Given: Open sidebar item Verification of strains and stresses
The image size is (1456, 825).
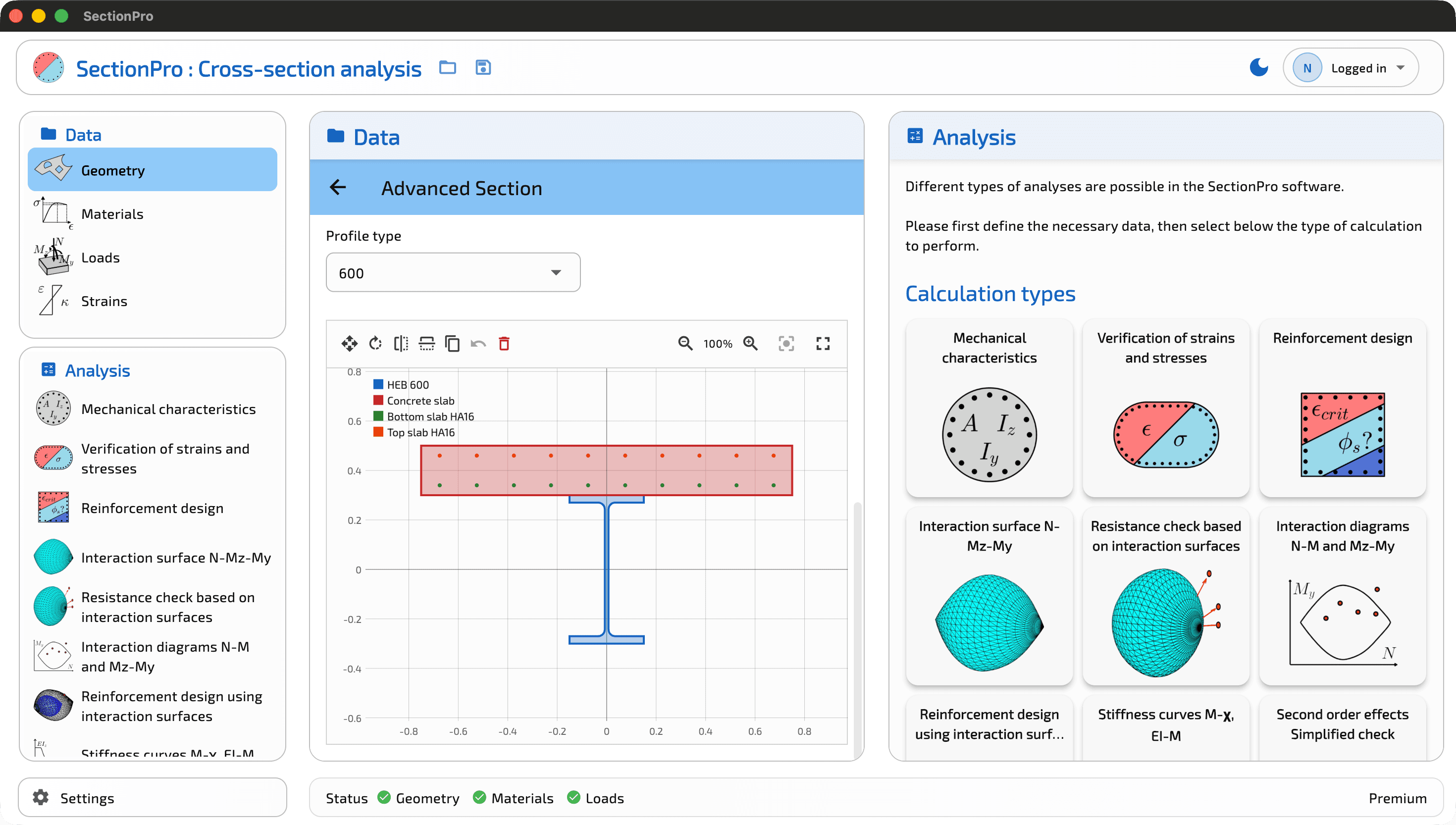Looking at the screenshot, I should coord(153,459).
